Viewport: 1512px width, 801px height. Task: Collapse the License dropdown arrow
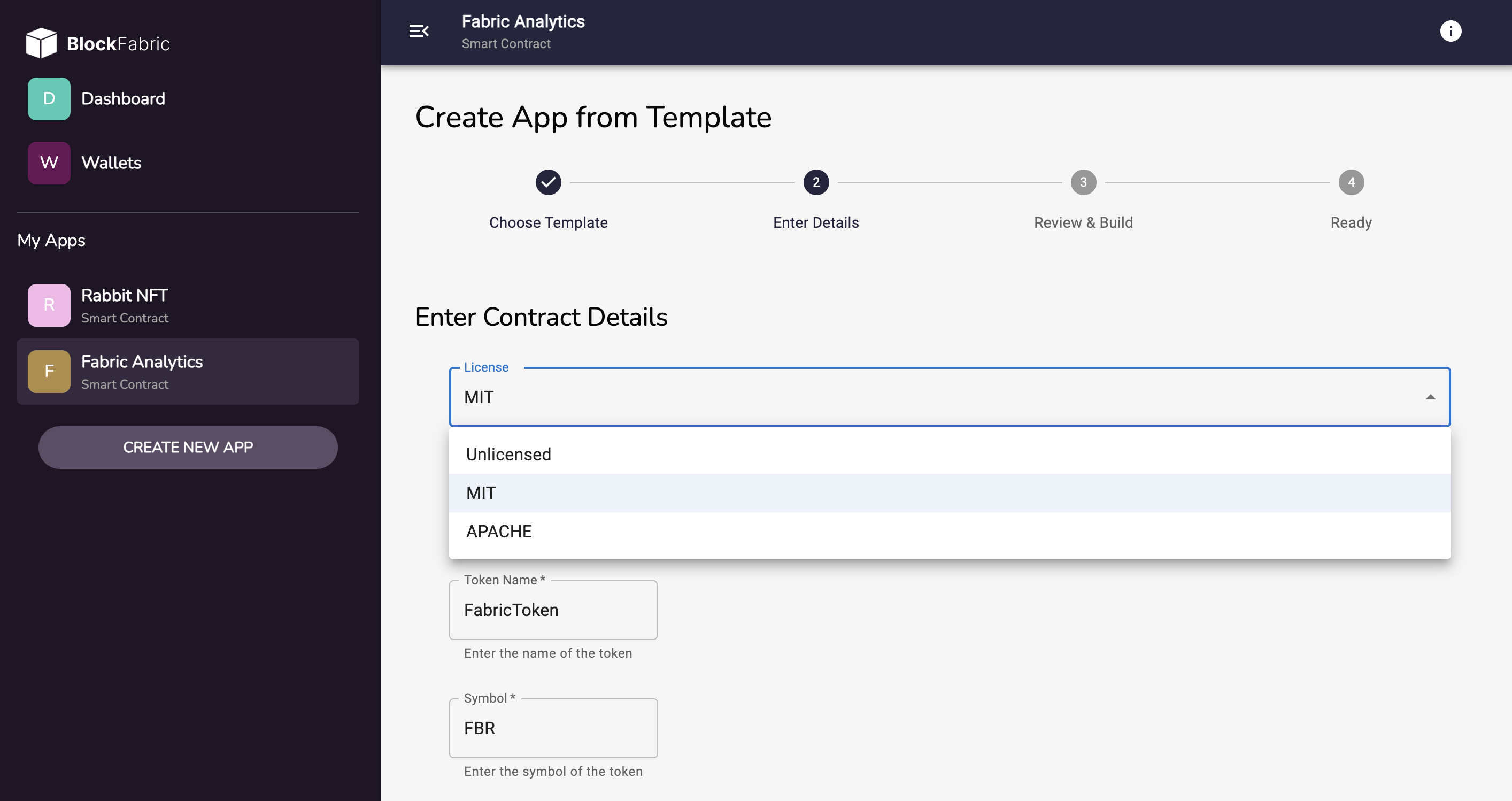pyautogui.click(x=1430, y=397)
